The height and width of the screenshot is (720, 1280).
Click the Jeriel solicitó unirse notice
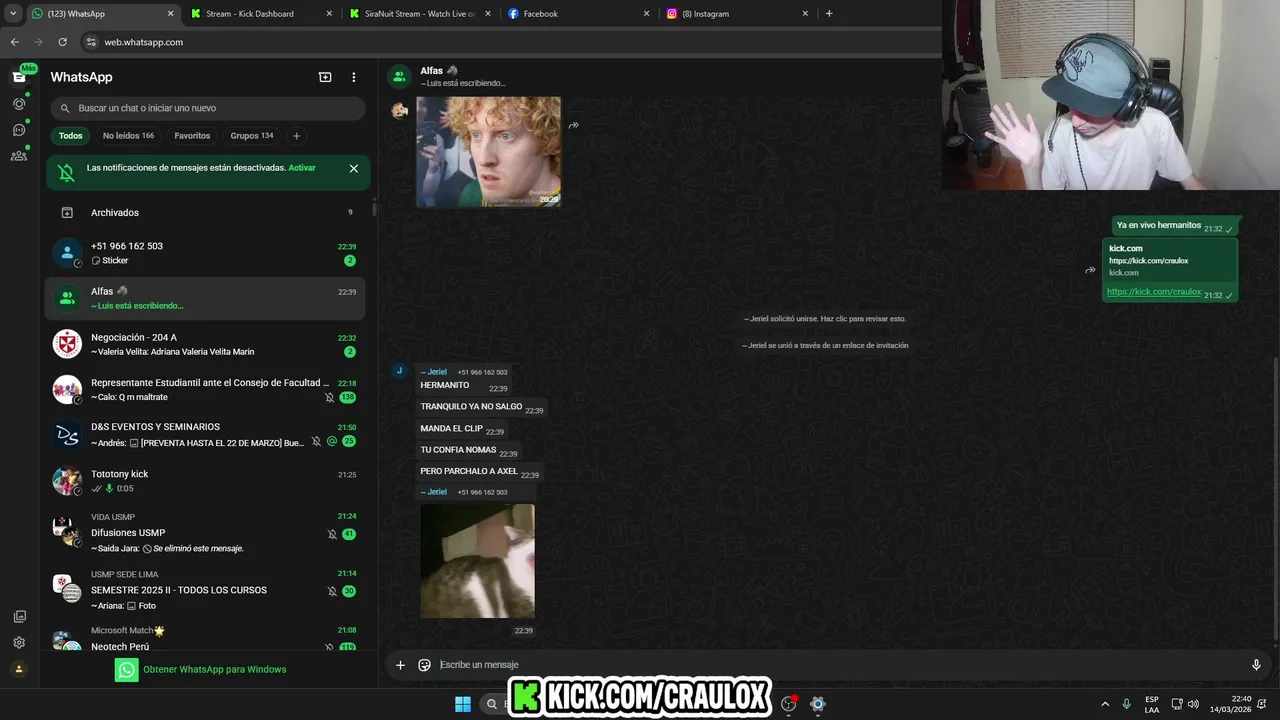click(825, 319)
